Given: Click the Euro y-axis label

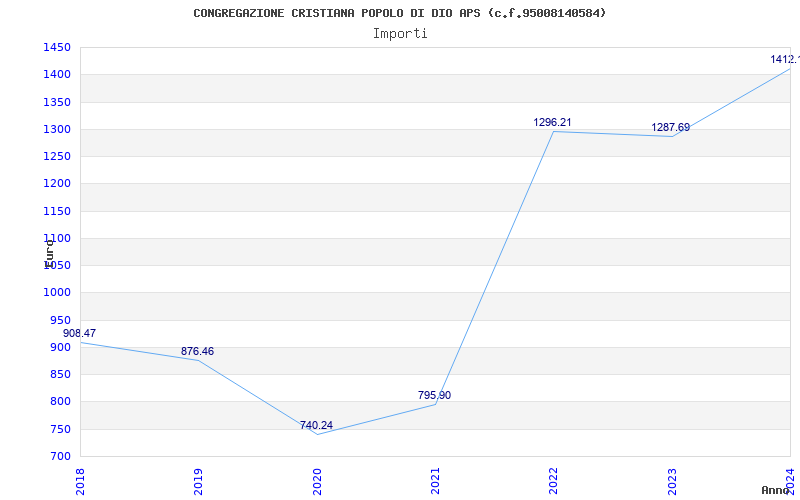Looking at the screenshot, I should click(x=49, y=254).
